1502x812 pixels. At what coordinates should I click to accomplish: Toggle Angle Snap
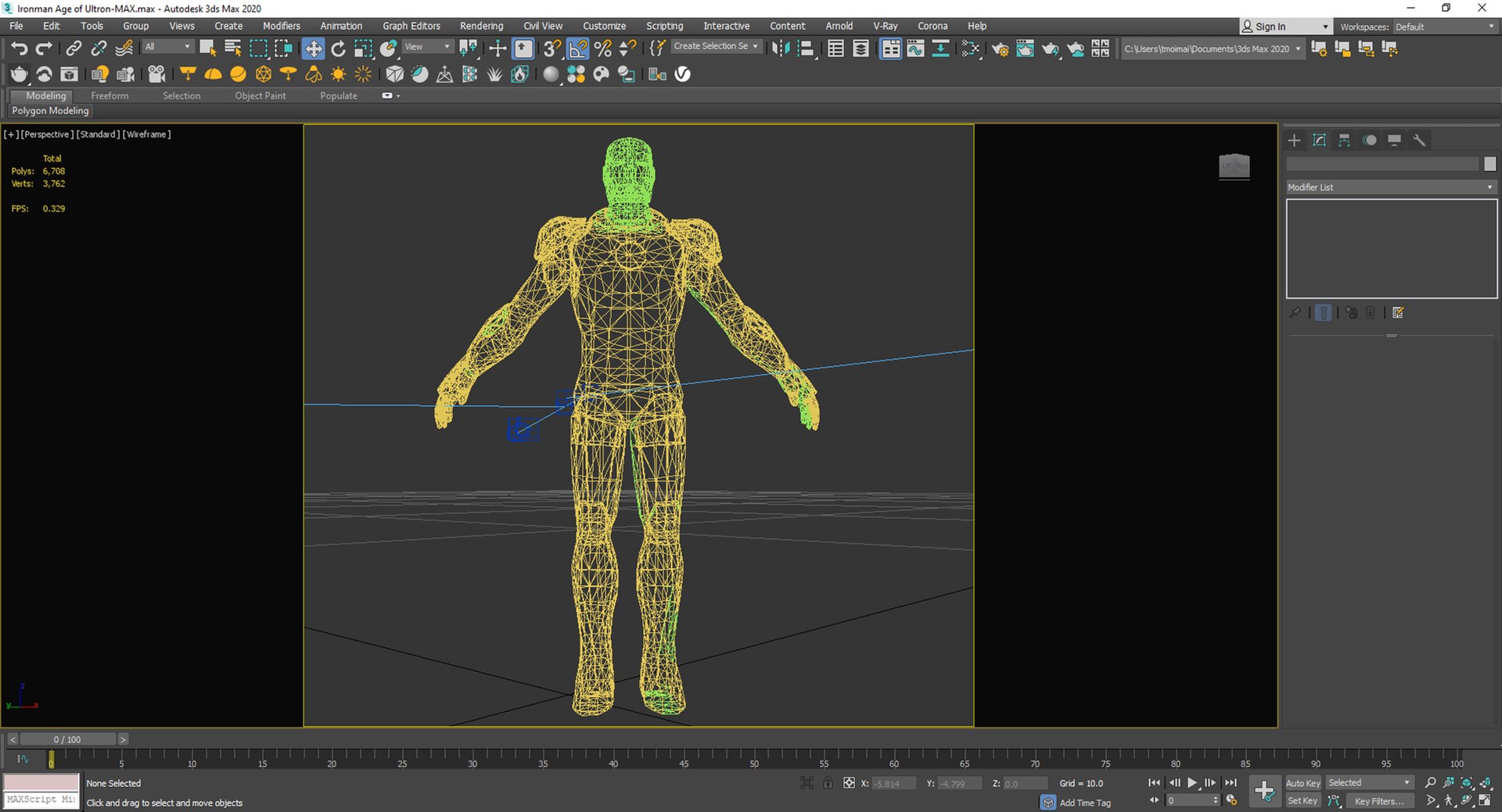click(577, 49)
